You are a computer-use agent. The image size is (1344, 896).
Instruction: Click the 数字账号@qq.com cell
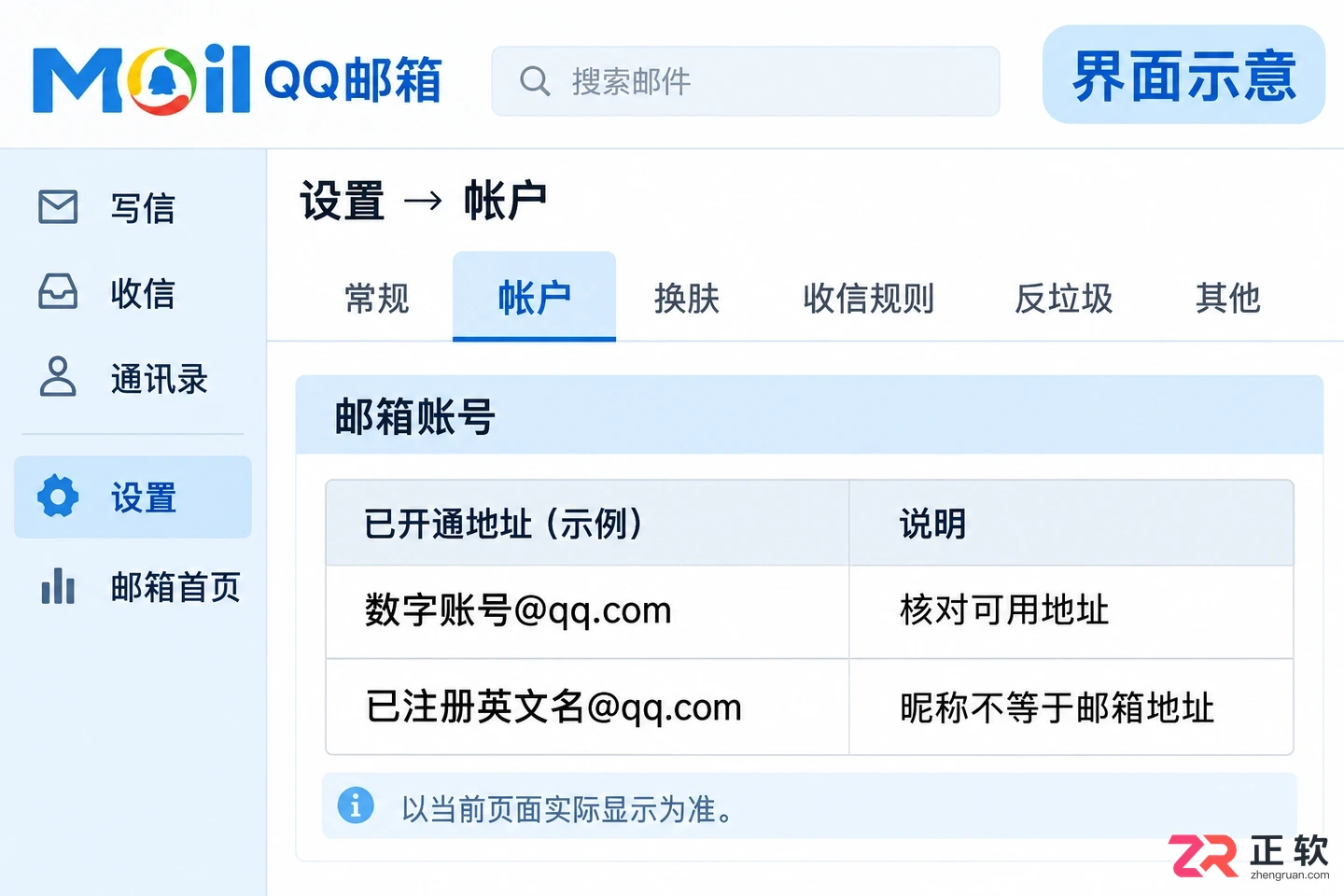point(587,611)
